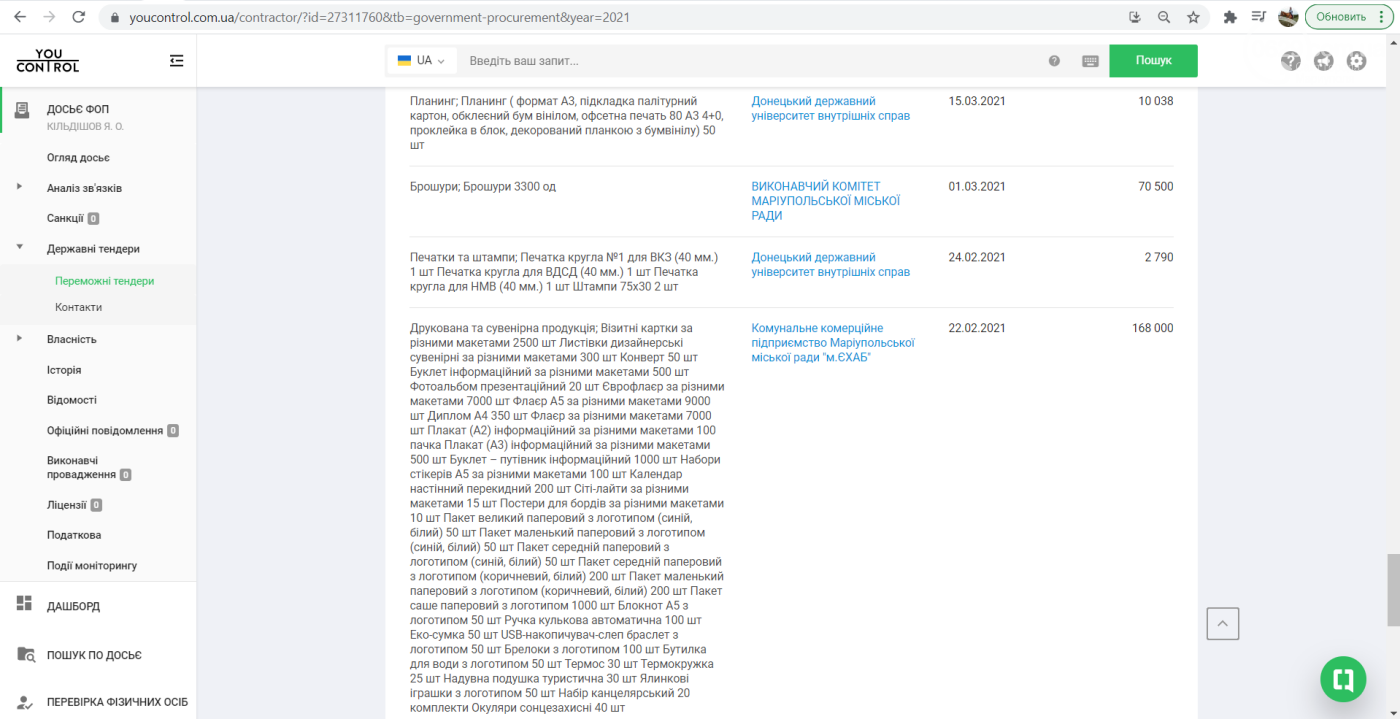This screenshot has width=1400, height=719.
Task: Click the amount 2 790
Action: [1159, 257]
